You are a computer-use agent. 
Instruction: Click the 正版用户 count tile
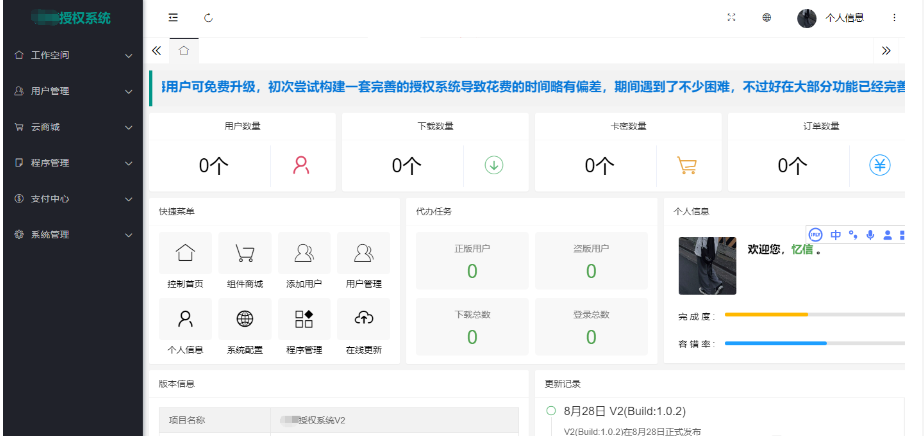tap(472, 261)
